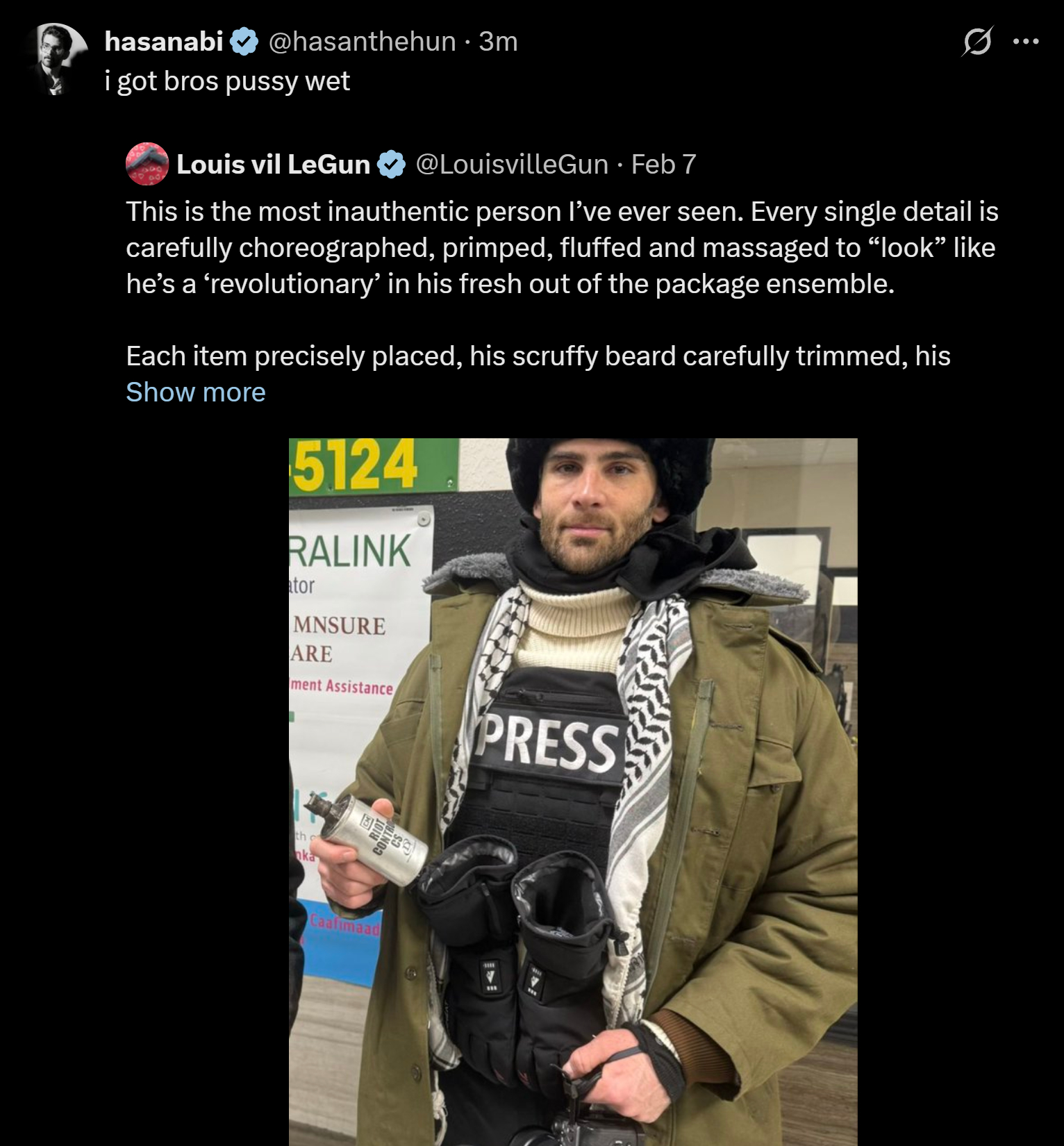Open the @hasanthehun handle link
This screenshot has width=1064, height=1146.
(x=362, y=42)
